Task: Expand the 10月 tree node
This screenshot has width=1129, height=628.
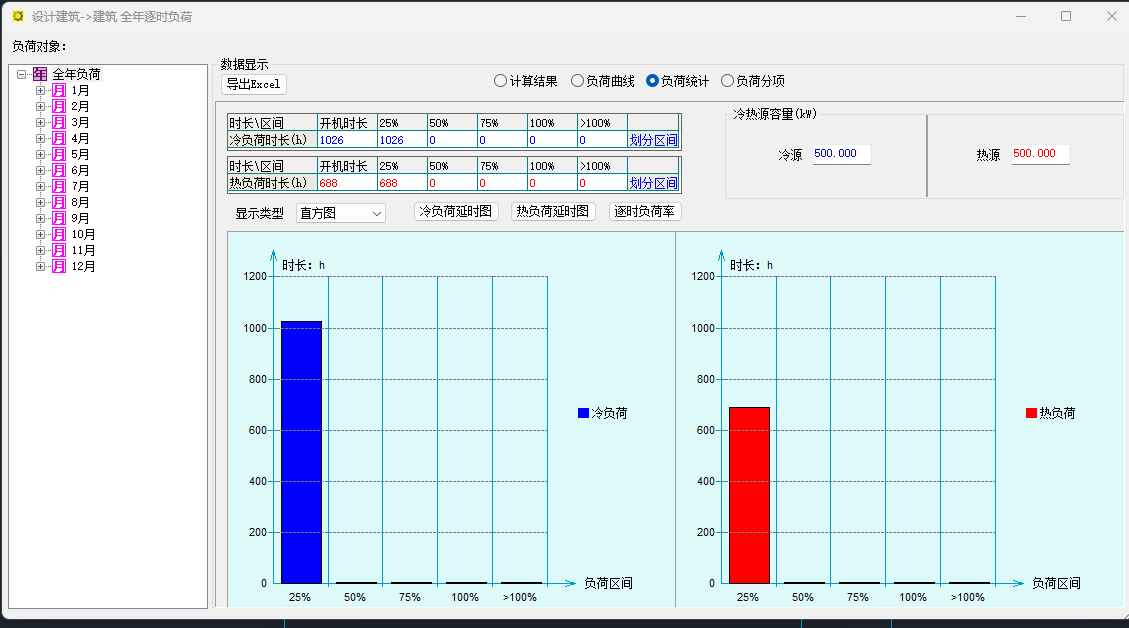Action: [41, 234]
